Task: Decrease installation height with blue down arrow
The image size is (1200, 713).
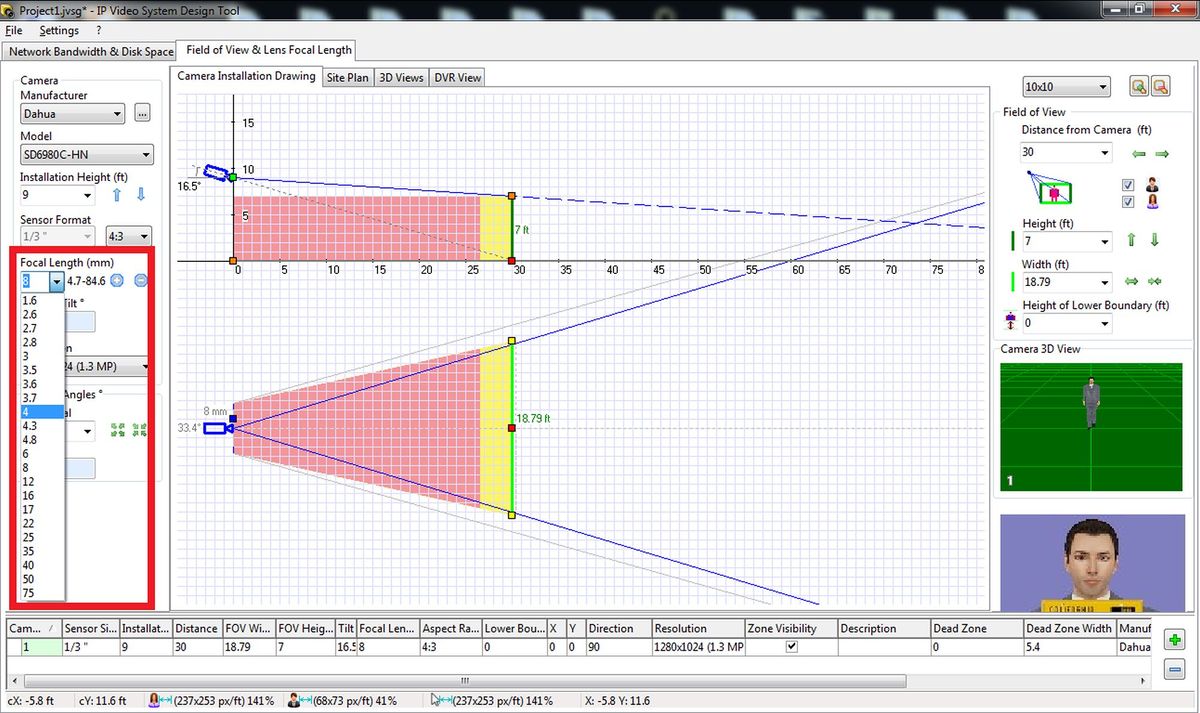Action: coord(141,195)
